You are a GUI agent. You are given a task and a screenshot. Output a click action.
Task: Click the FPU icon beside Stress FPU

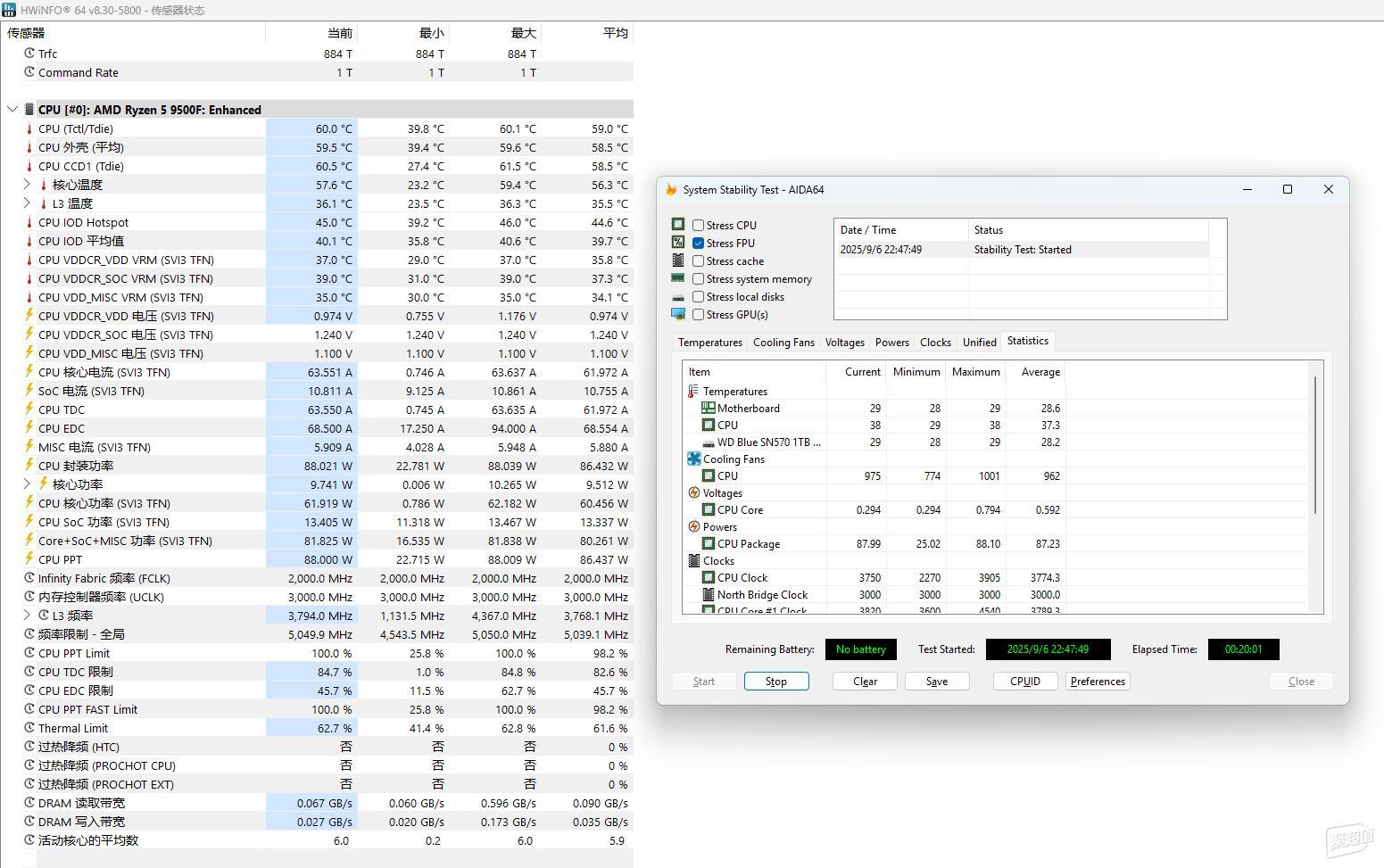pyautogui.click(x=678, y=242)
